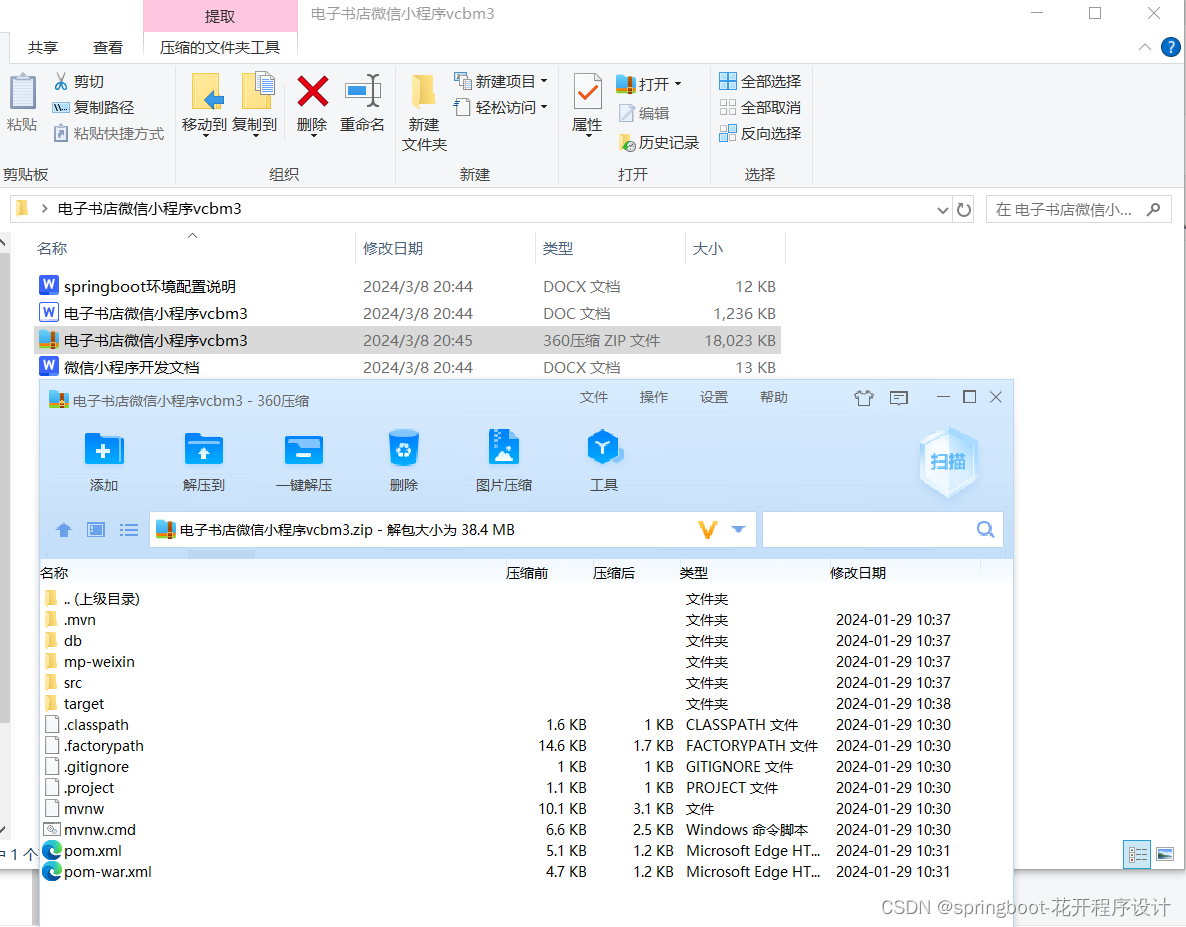Image resolution: width=1186 pixels, height=927 pixels.
Task: Click 反向选择 to invert selection
Action: coord(761,133)
